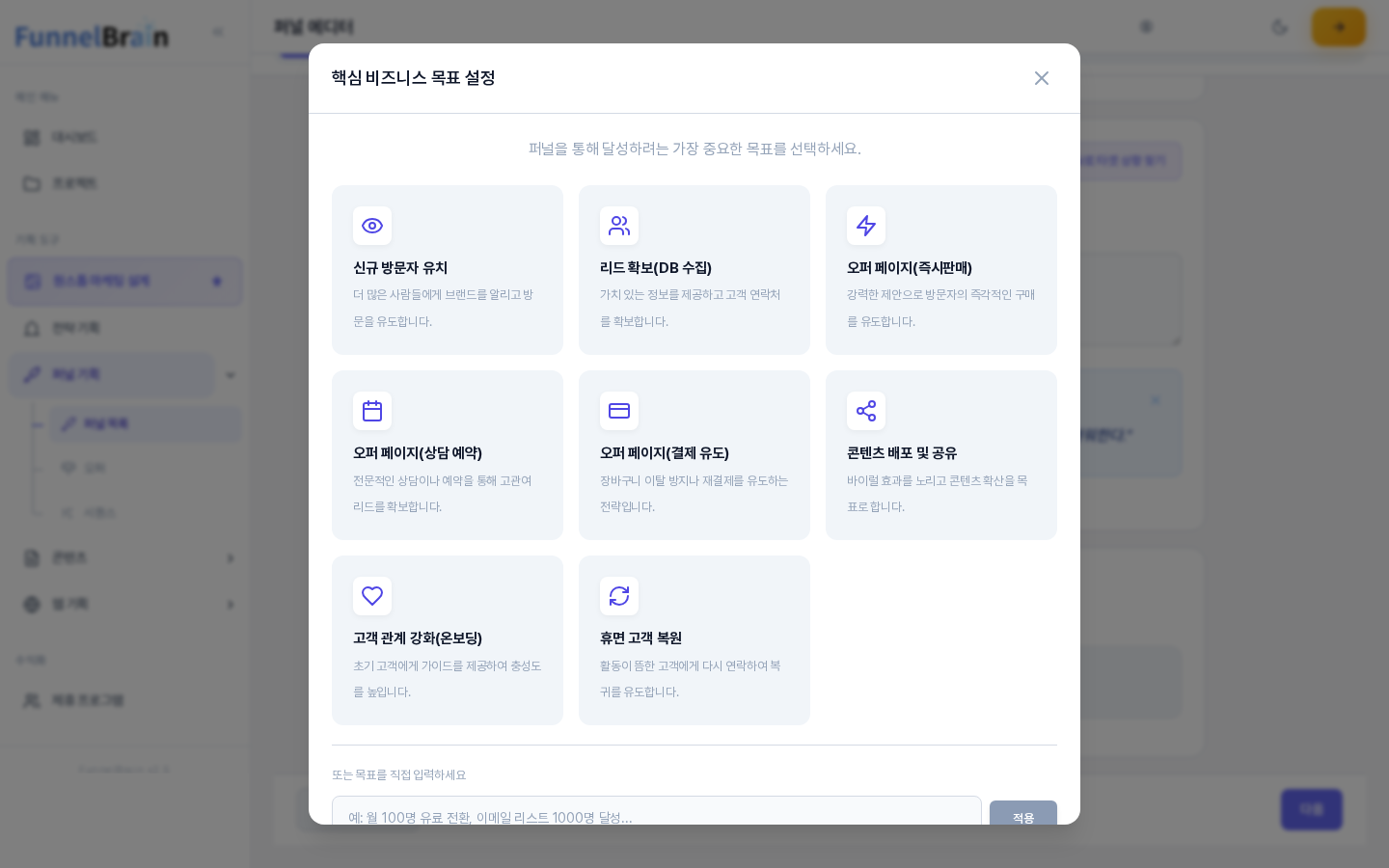Click the yellow button in top-right header

click(1339, 27)
